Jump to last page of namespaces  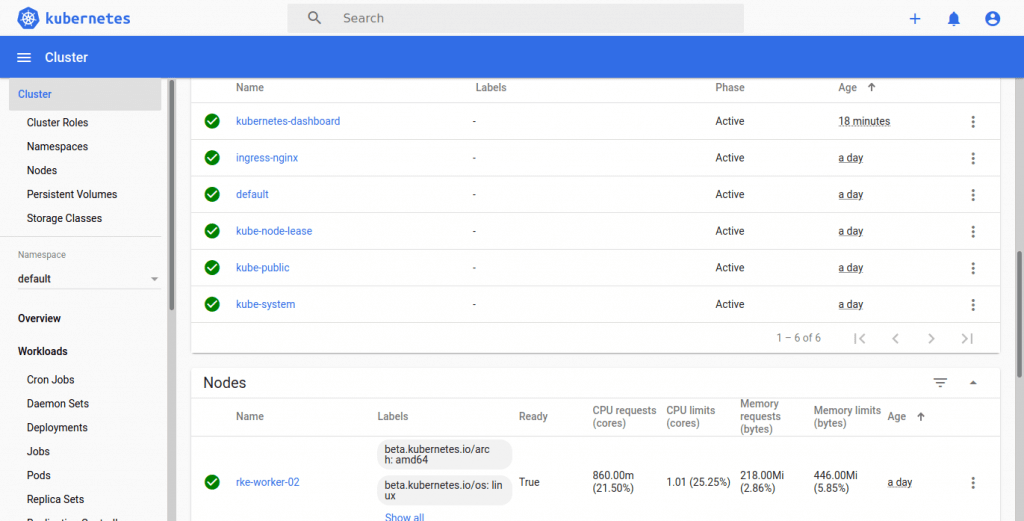[967, 339]
